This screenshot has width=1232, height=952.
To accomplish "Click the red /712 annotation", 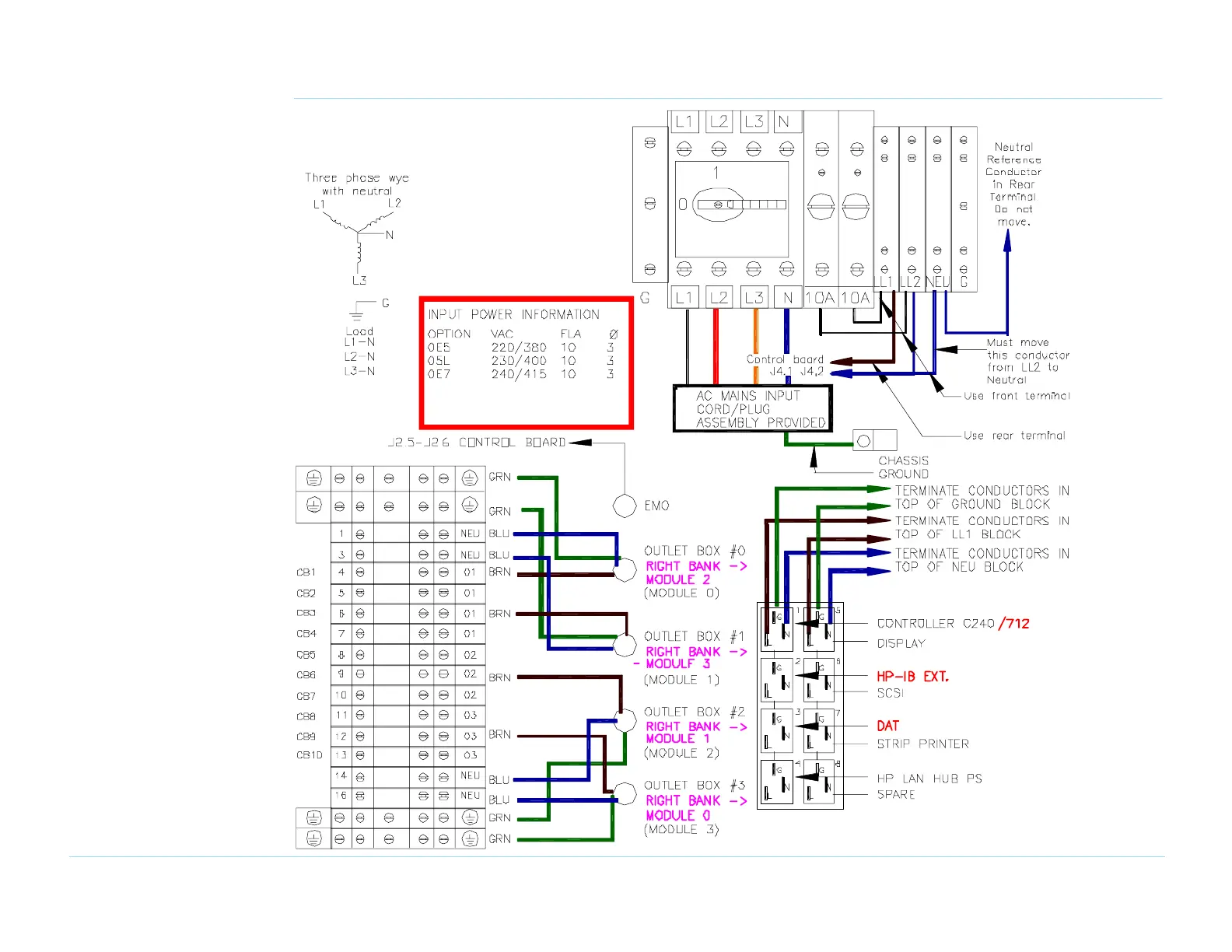I will pyautogui.click(x=1014, y=624).
